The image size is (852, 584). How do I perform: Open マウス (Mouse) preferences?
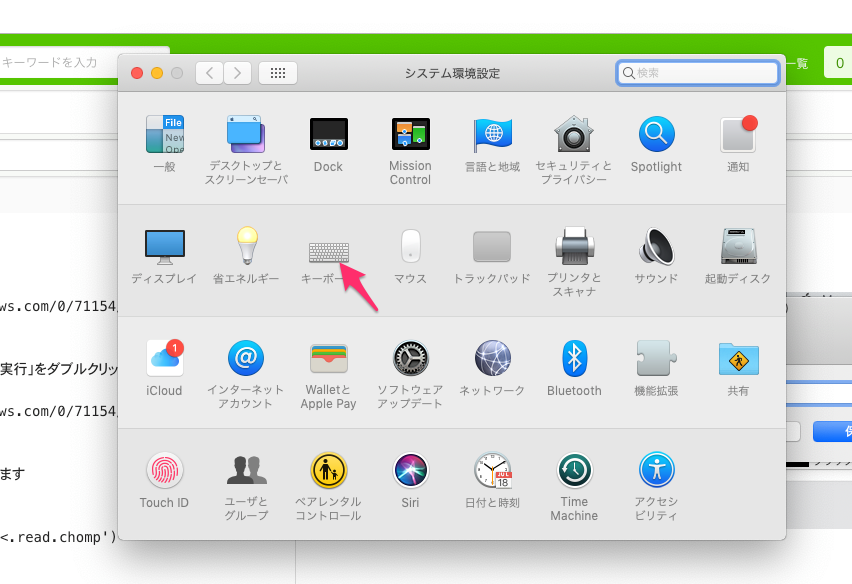[411, 246]
